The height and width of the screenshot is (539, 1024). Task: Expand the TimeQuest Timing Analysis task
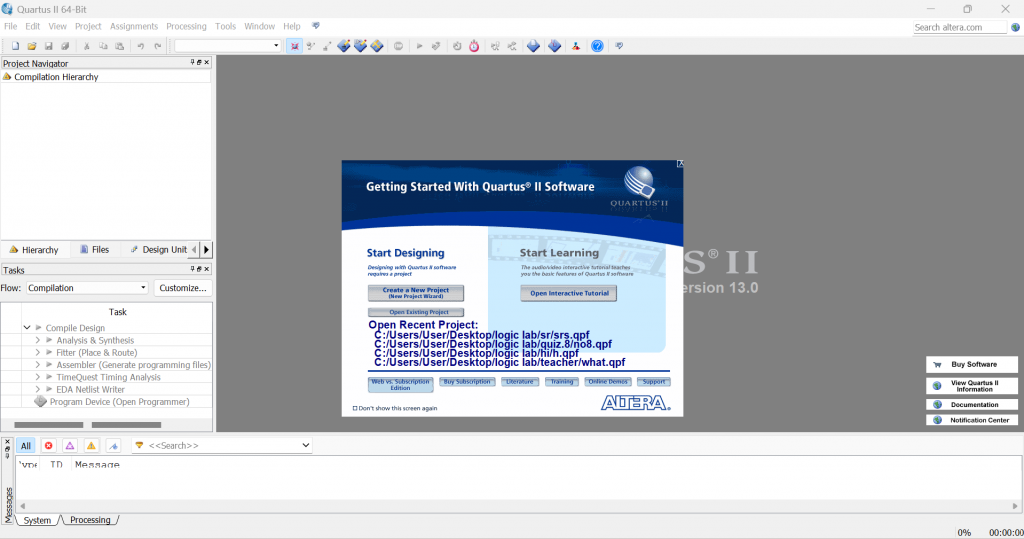click(37, 377)
